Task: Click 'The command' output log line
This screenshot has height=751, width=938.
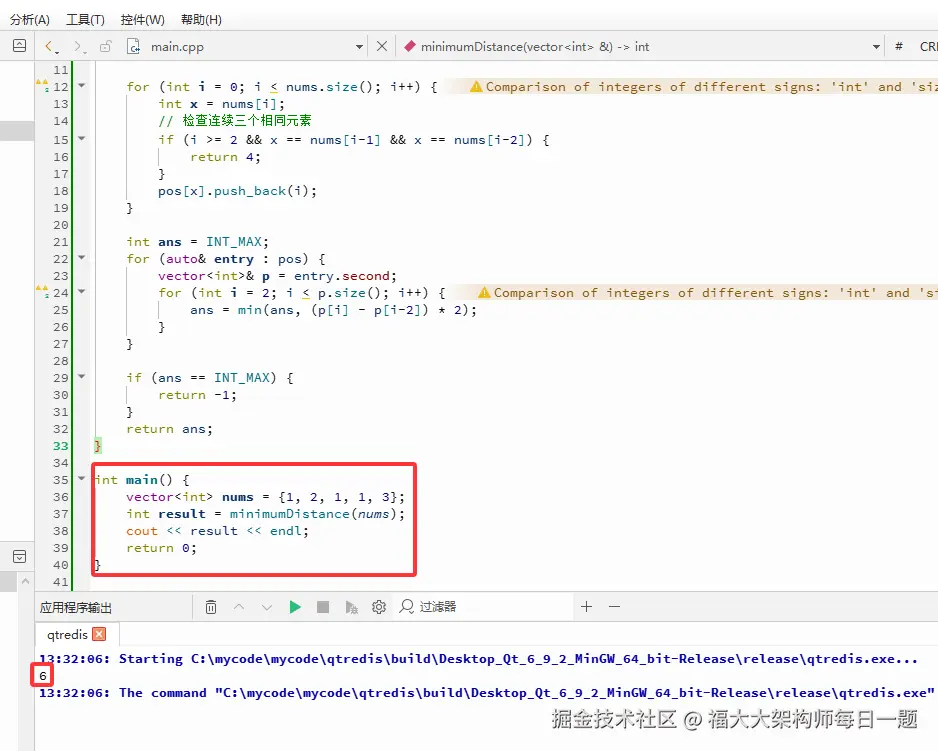Action: click(x=486, y=693)
